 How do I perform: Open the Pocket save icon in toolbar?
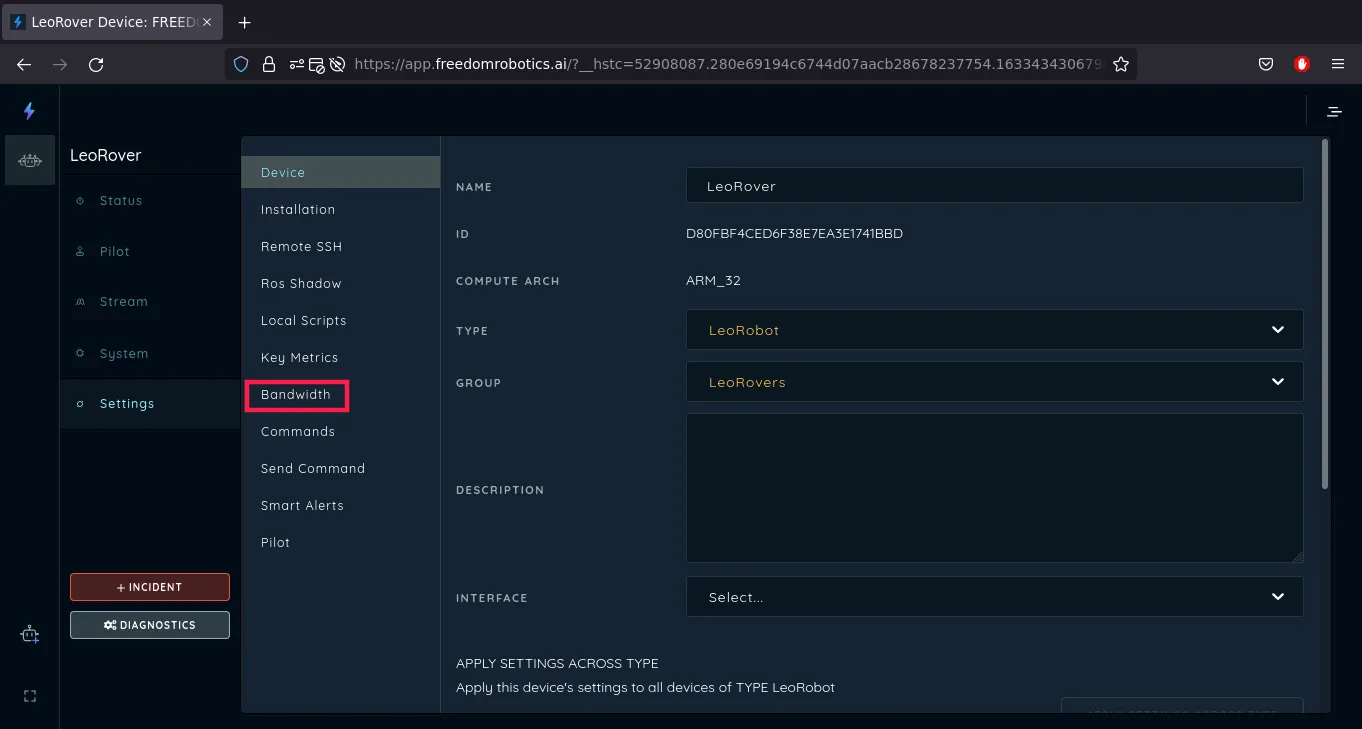(x=1265, y=64)
